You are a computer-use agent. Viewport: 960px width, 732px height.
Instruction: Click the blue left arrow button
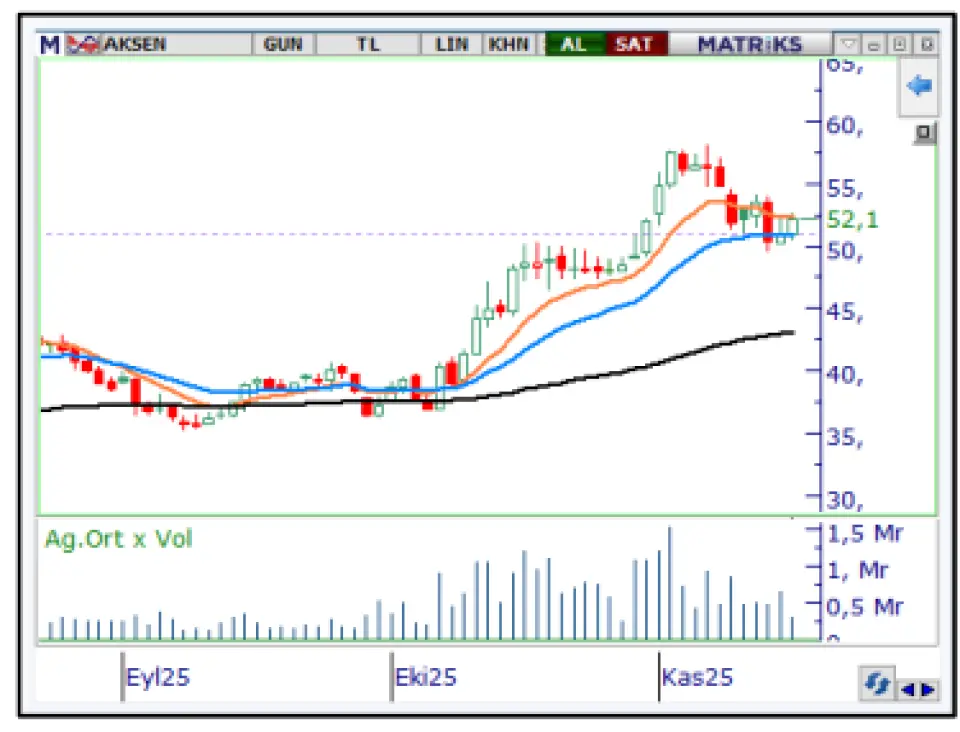pyautogui.click(x=918, y=86)
